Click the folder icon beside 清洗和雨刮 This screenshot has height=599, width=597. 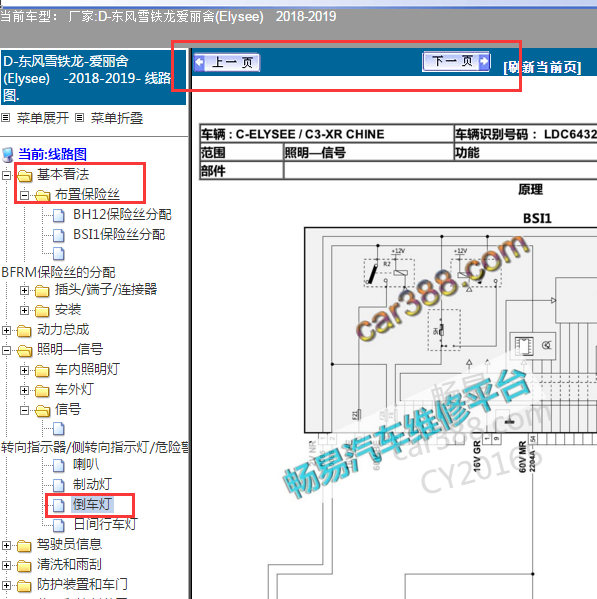pos(24,565)
